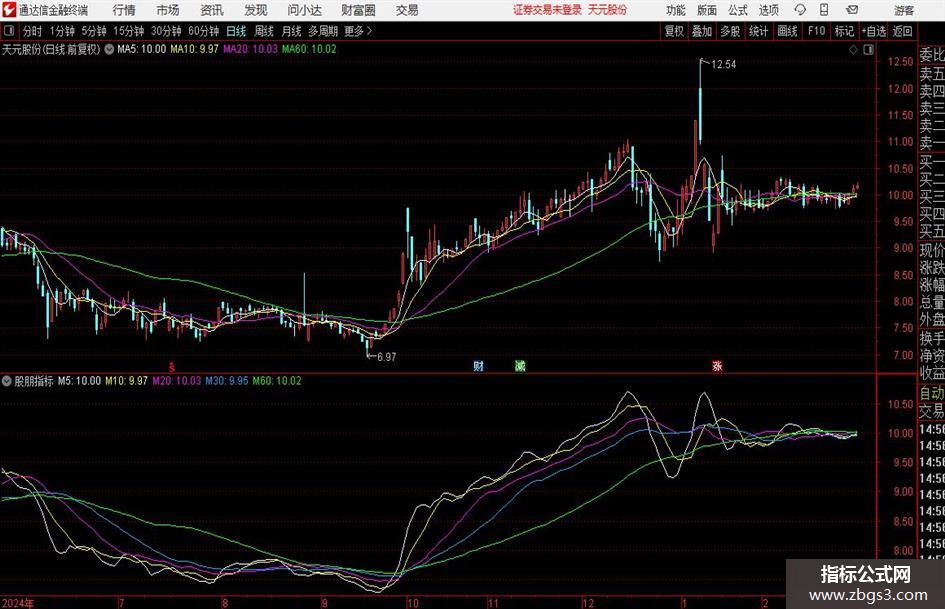945x609 pixels.
Task: Click the 6.97 low price marker
Action: 387,357
